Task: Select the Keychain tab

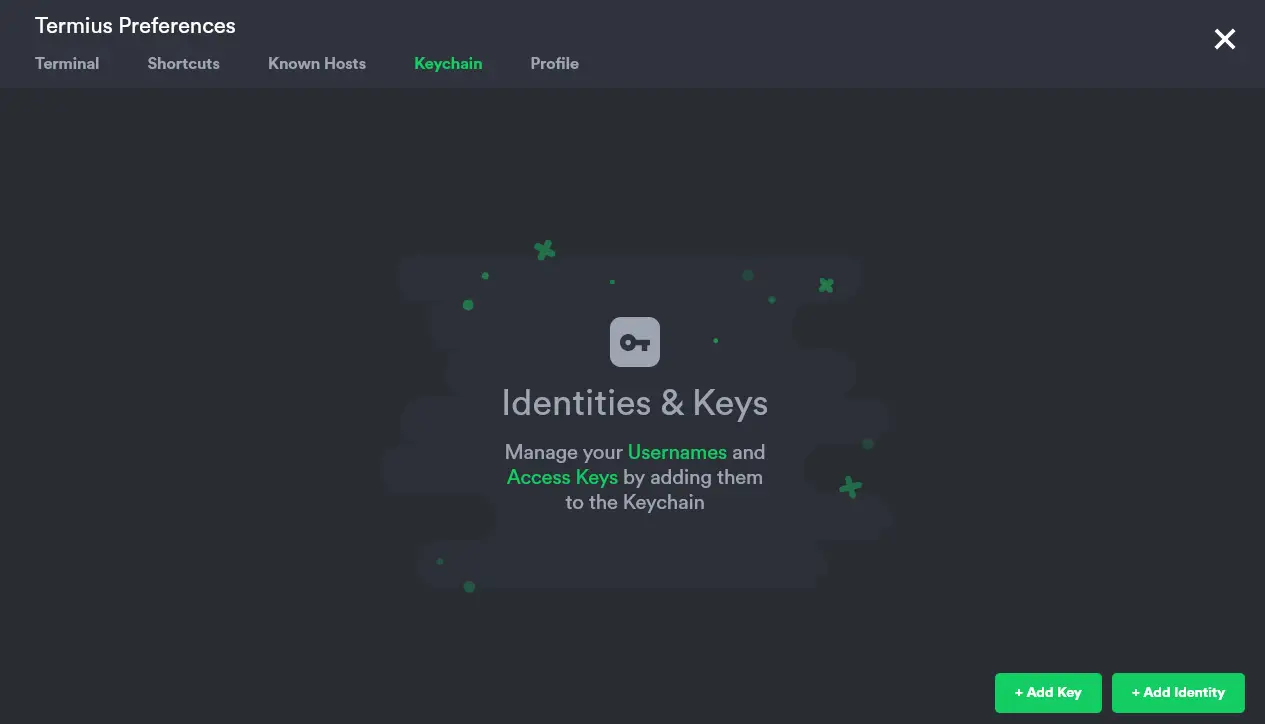Action: click(448, 63)
